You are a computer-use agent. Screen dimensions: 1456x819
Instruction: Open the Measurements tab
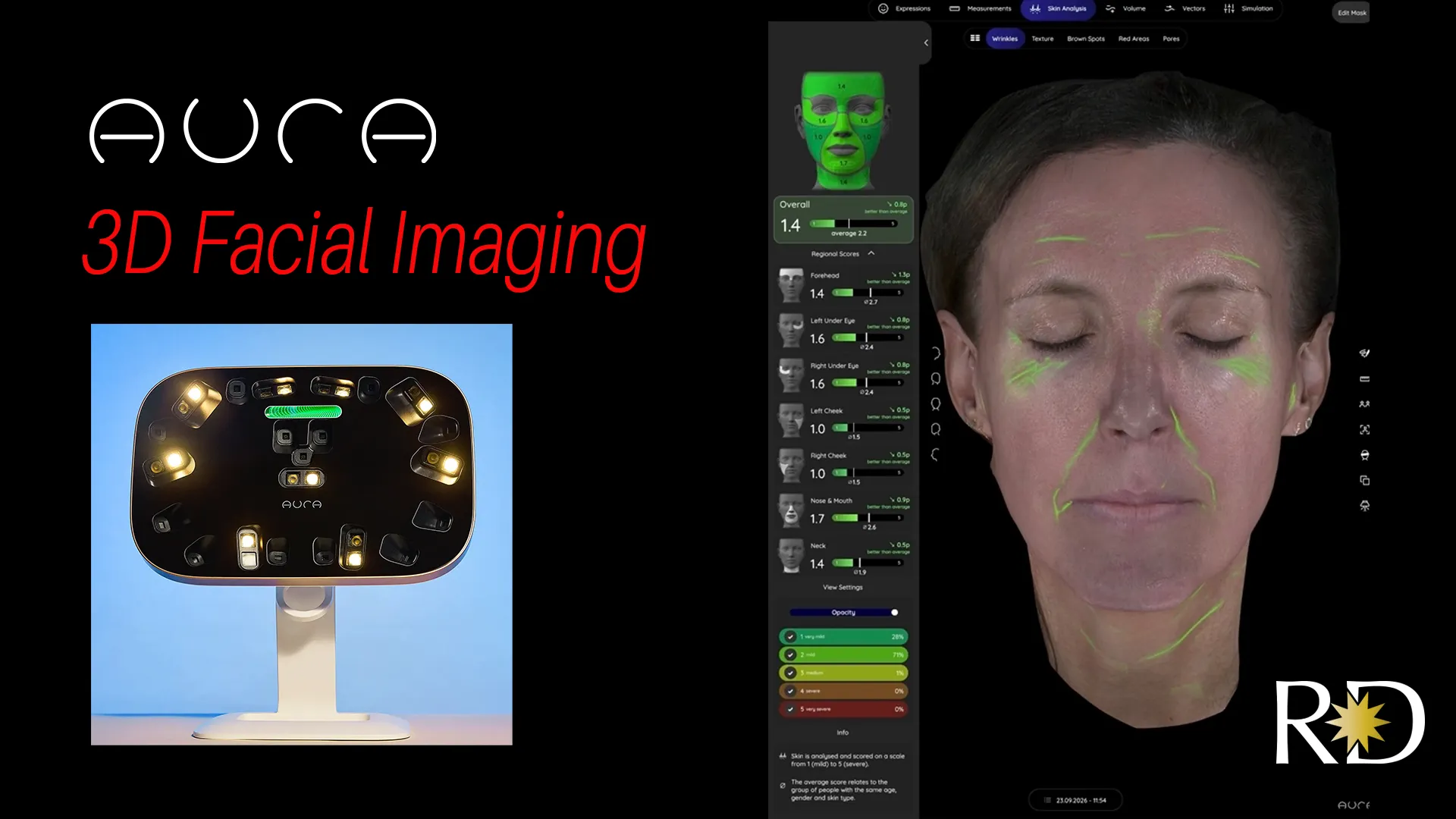click(x=981, y=8)
